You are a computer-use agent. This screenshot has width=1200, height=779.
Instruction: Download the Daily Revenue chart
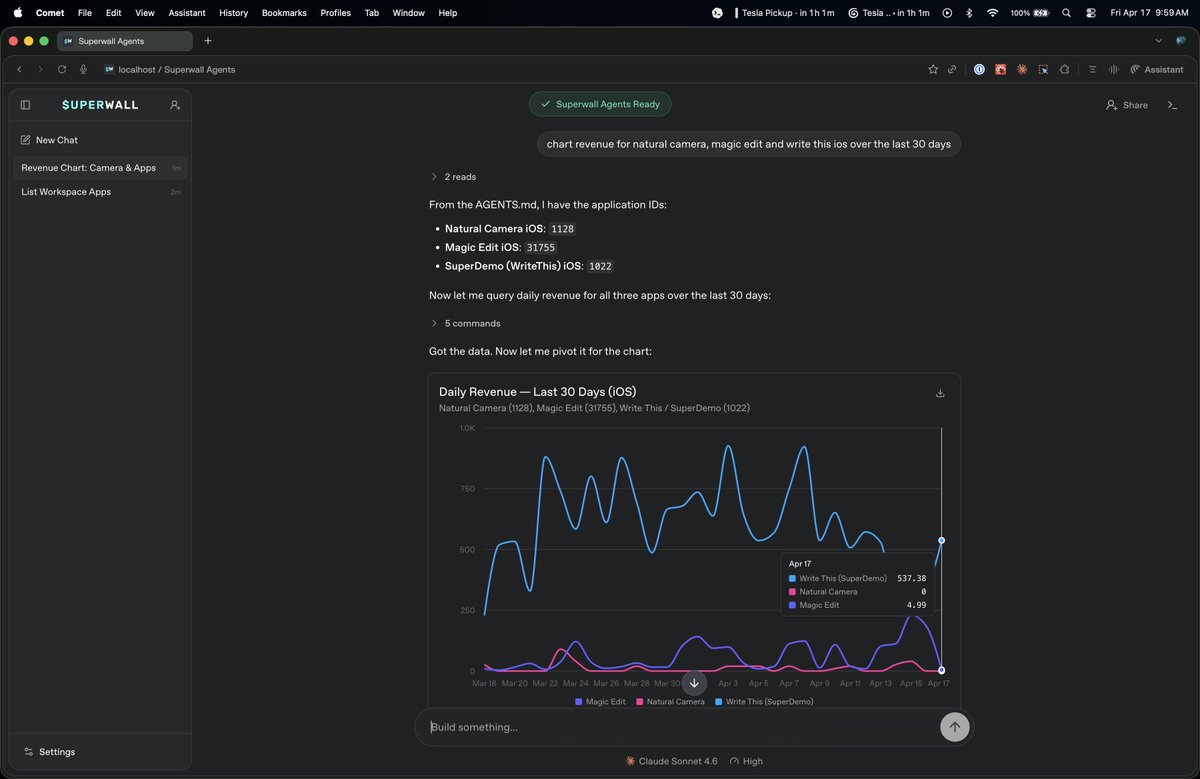tap(940, 393)
